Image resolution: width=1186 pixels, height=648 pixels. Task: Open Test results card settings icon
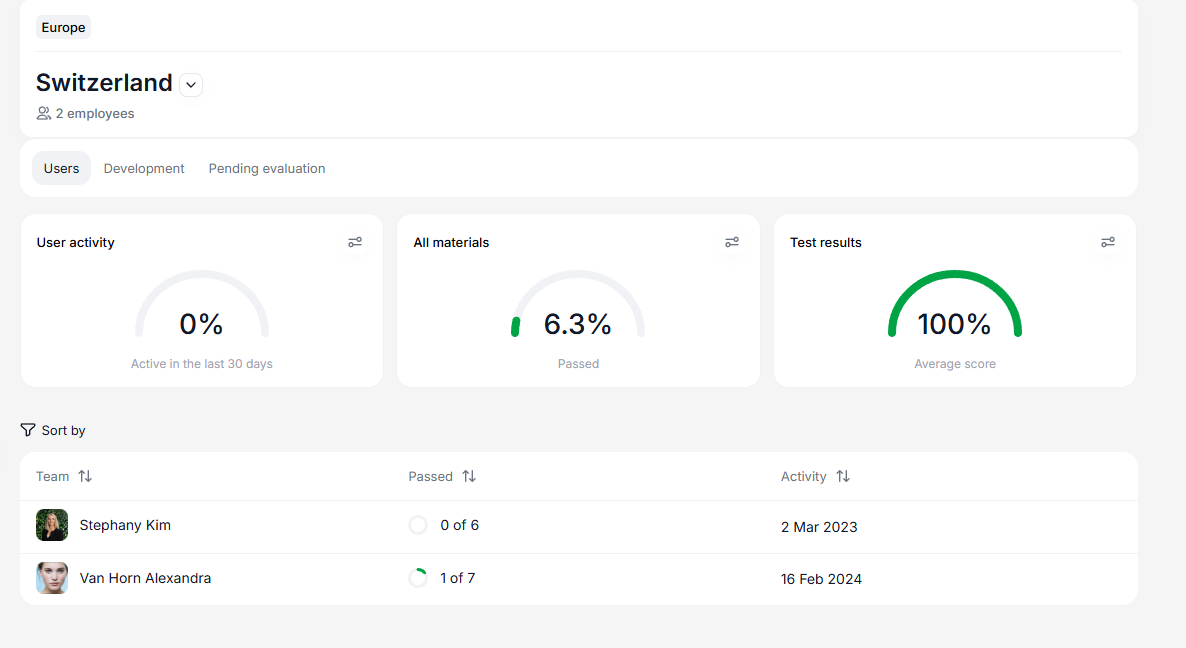[x=1108, y=242]
